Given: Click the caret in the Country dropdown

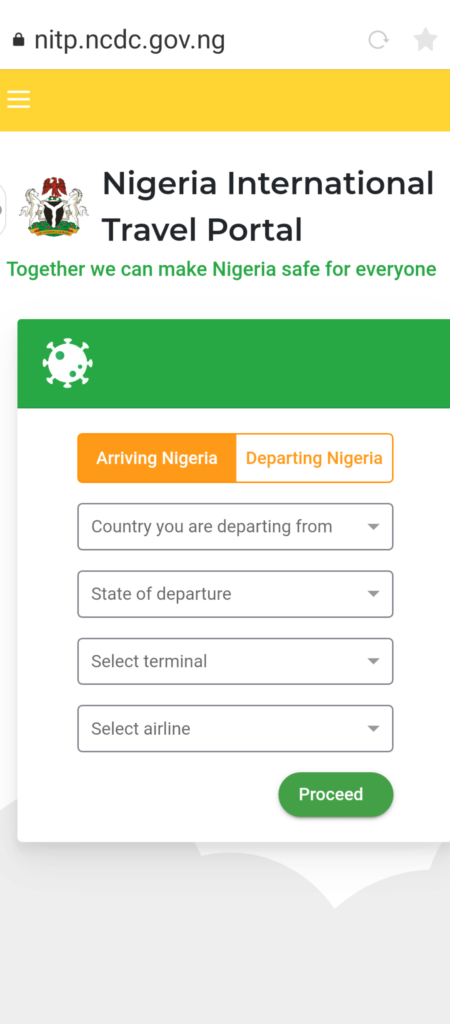Looking at the screenshot, I should point(374,526).
